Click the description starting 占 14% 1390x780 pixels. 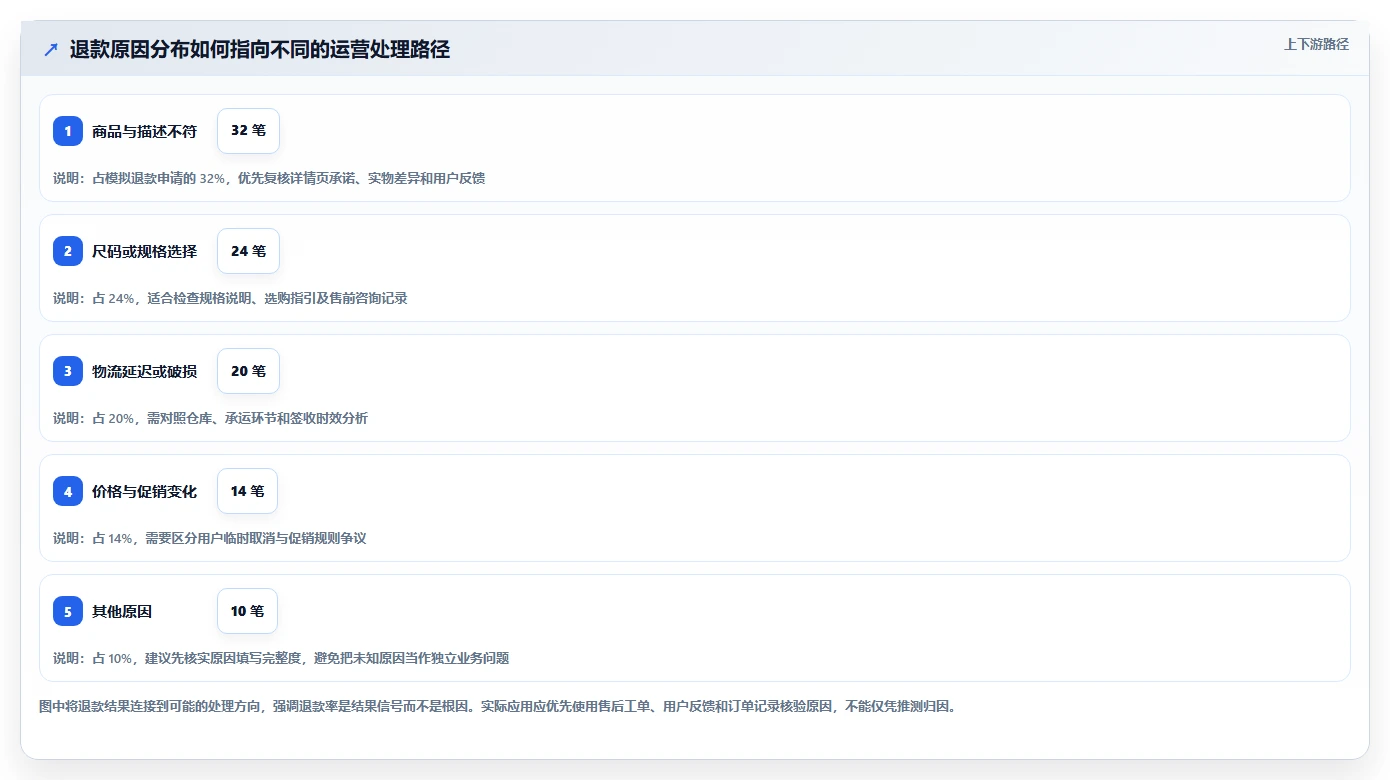(210, 538)
